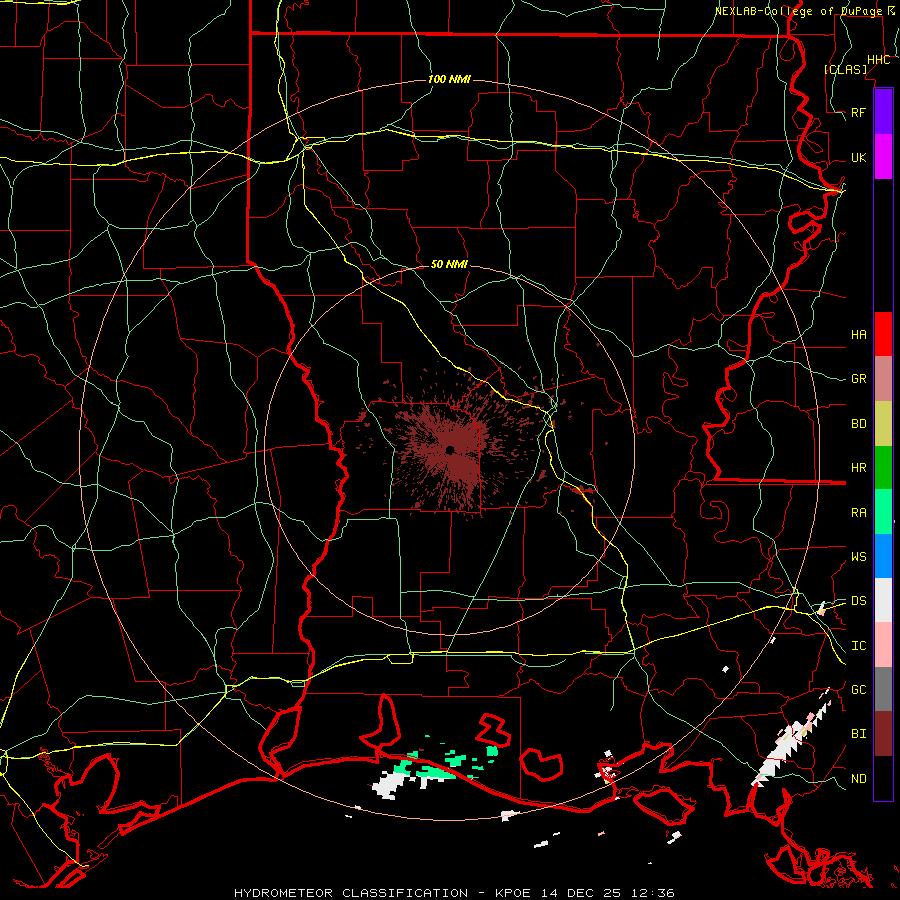The height and width of the screenshot is (900, 900).
Task: Click the gray GC legend swatch
Action: (x=883, y=689)
